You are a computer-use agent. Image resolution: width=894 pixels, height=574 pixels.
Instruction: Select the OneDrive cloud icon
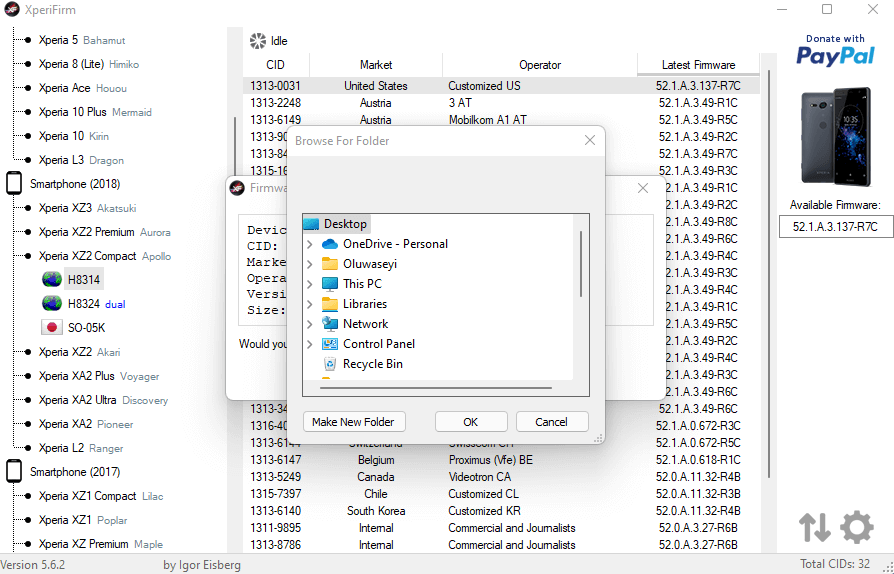coord(330,244)
